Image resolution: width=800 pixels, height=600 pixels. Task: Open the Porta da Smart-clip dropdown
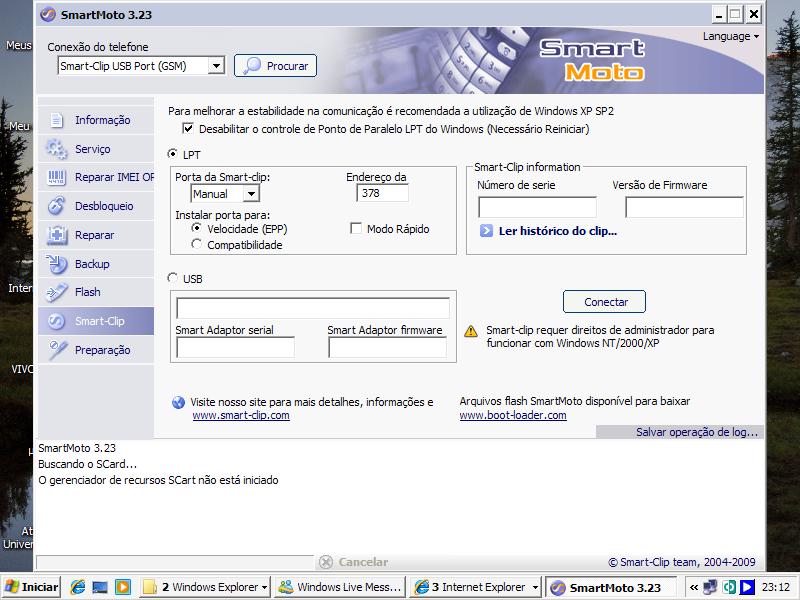click(251, 194)
